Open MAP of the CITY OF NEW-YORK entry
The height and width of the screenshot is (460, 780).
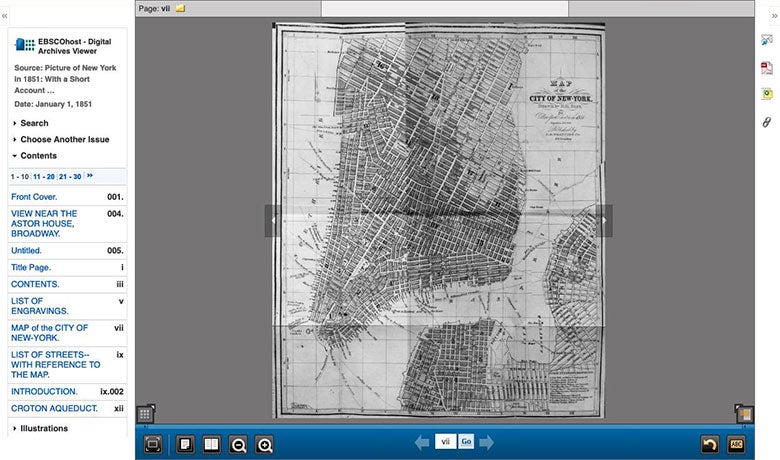tap(49, 333)
